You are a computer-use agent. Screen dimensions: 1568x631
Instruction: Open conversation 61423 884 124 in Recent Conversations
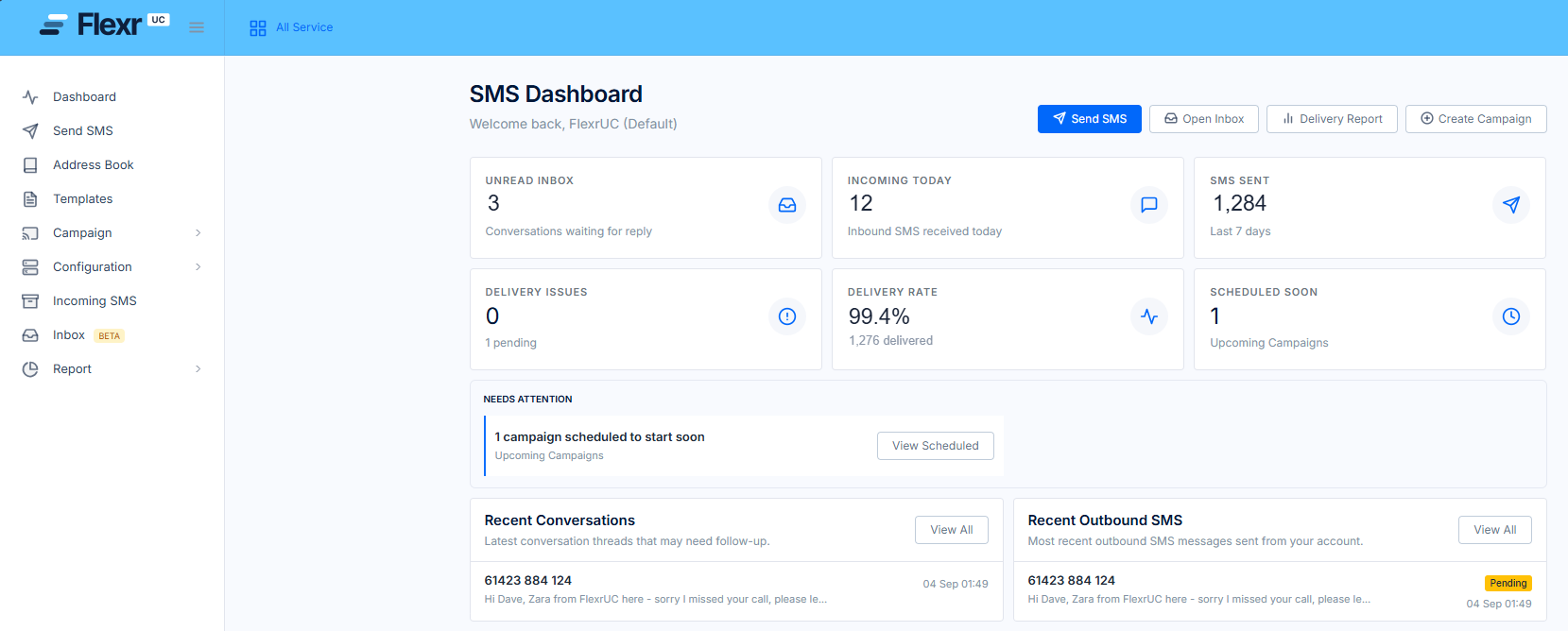528,581
